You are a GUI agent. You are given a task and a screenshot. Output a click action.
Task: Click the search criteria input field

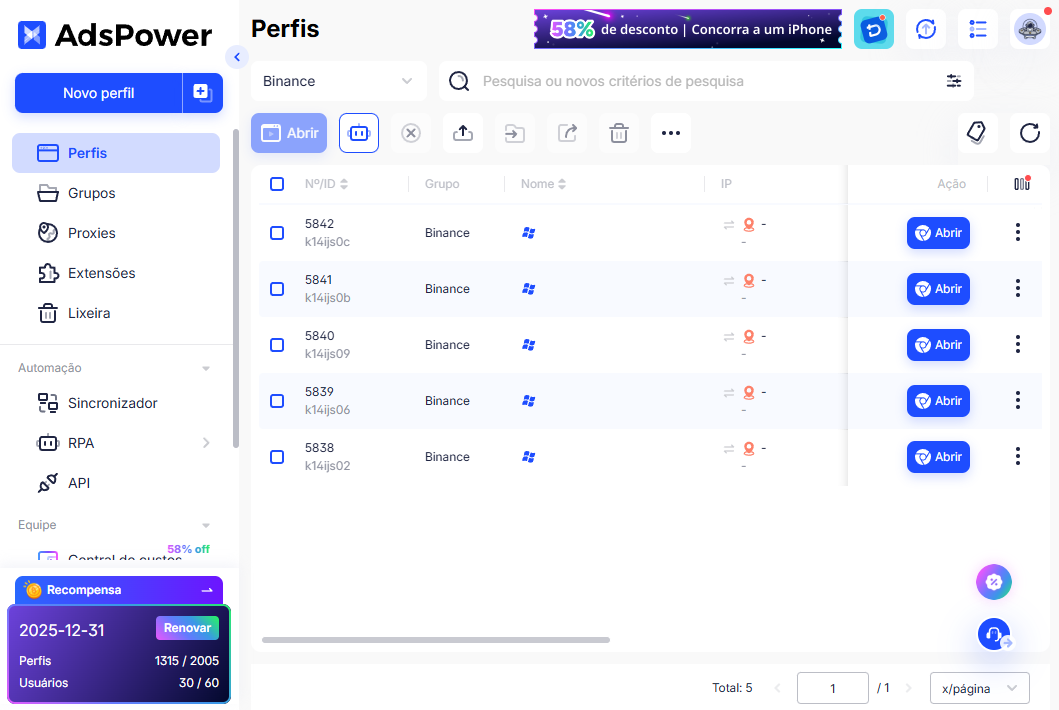[706, 81]
